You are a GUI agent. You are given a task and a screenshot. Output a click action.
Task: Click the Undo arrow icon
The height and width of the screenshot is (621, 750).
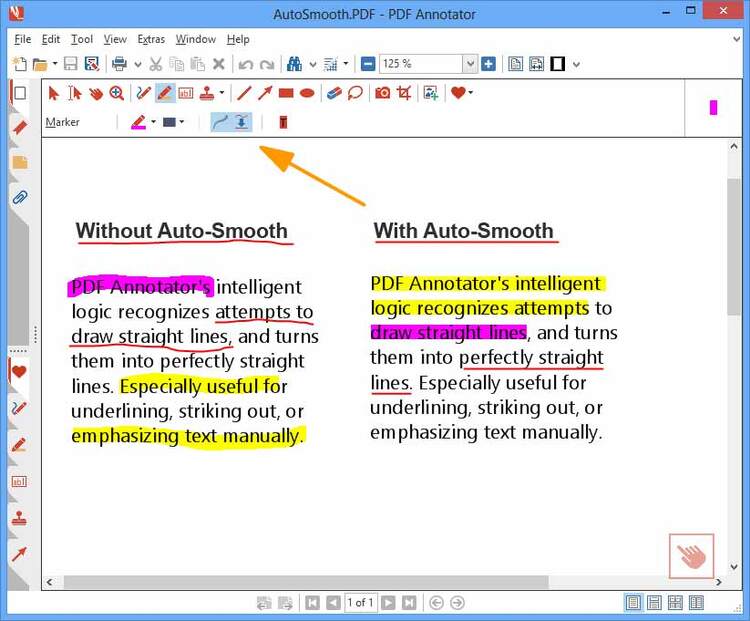(x=245, y=64)
